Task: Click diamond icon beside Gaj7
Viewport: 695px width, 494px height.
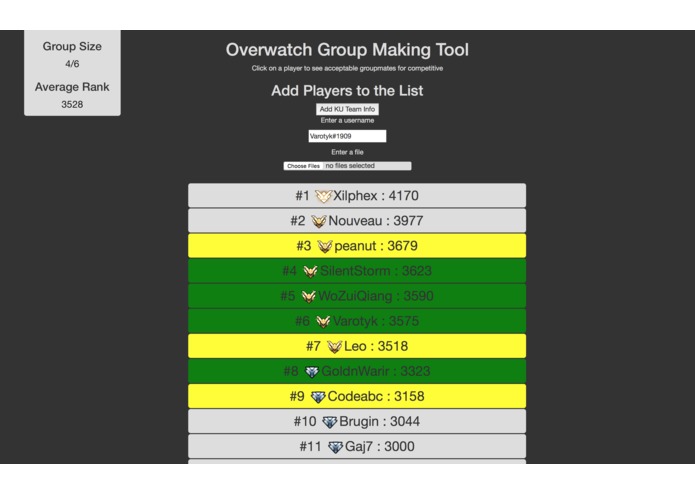Action: [335, 447]
